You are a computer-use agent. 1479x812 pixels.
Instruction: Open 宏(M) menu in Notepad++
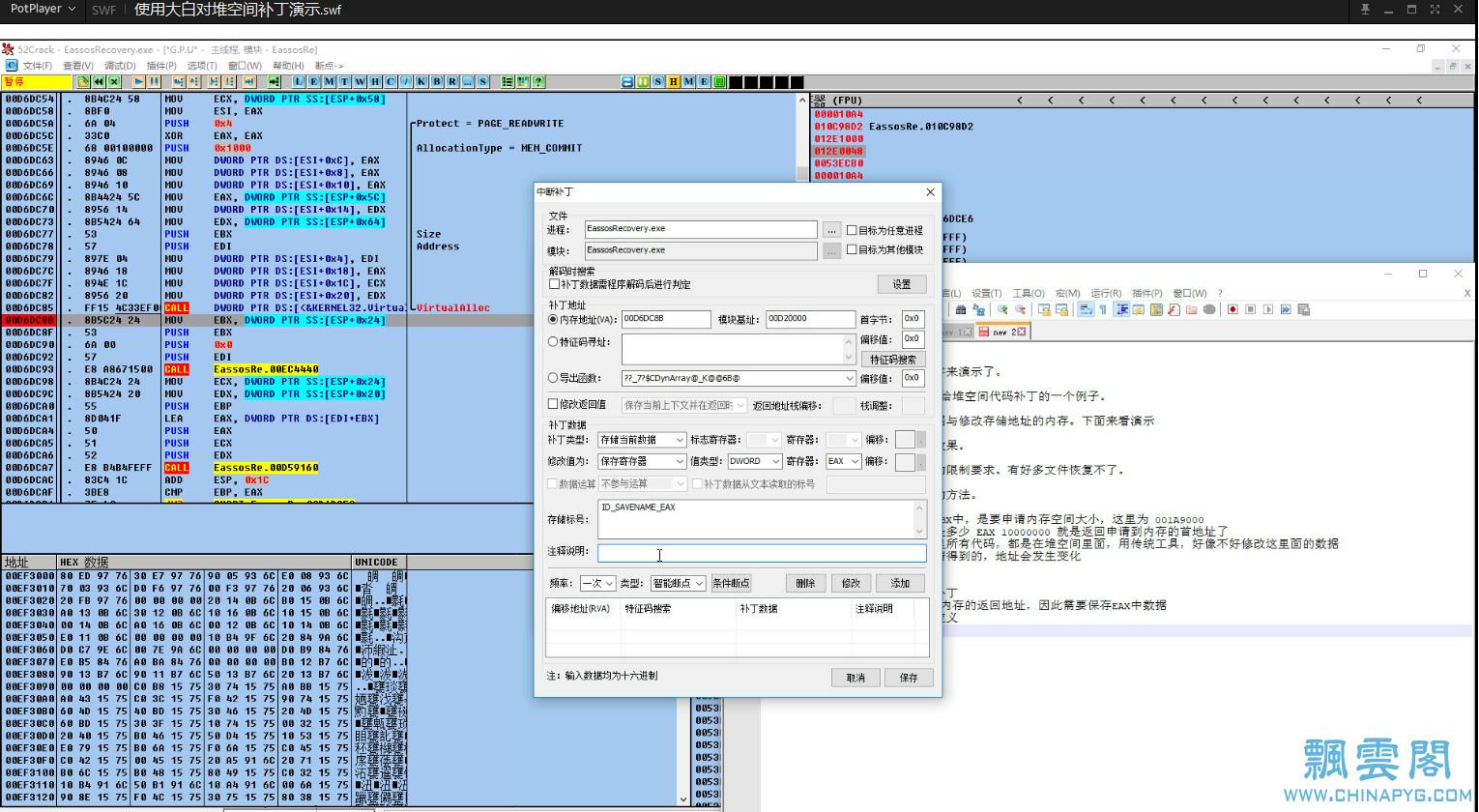coord(1068,293)
